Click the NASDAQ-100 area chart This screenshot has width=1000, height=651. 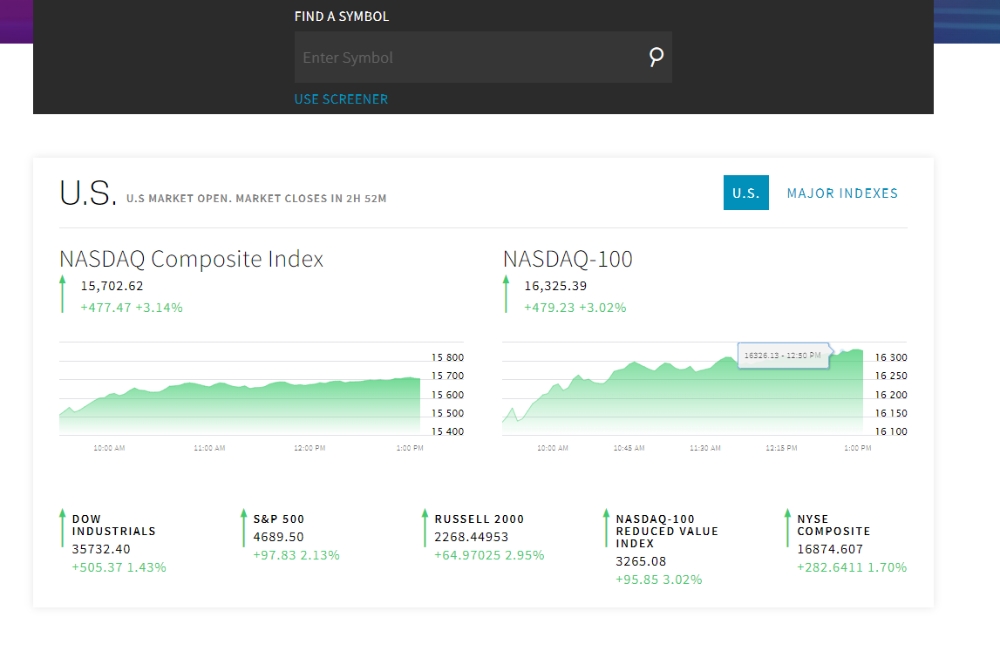tap(682, 392)
